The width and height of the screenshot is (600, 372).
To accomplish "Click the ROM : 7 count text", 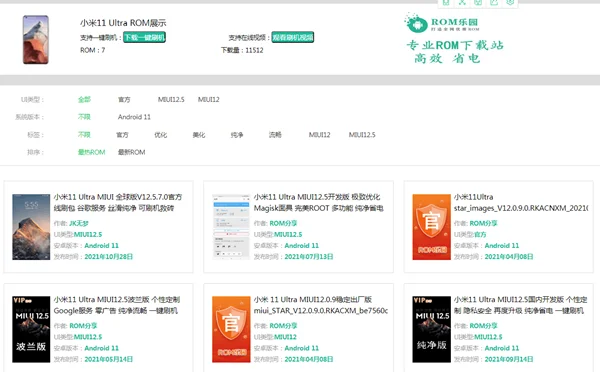I will click(93, 50).
